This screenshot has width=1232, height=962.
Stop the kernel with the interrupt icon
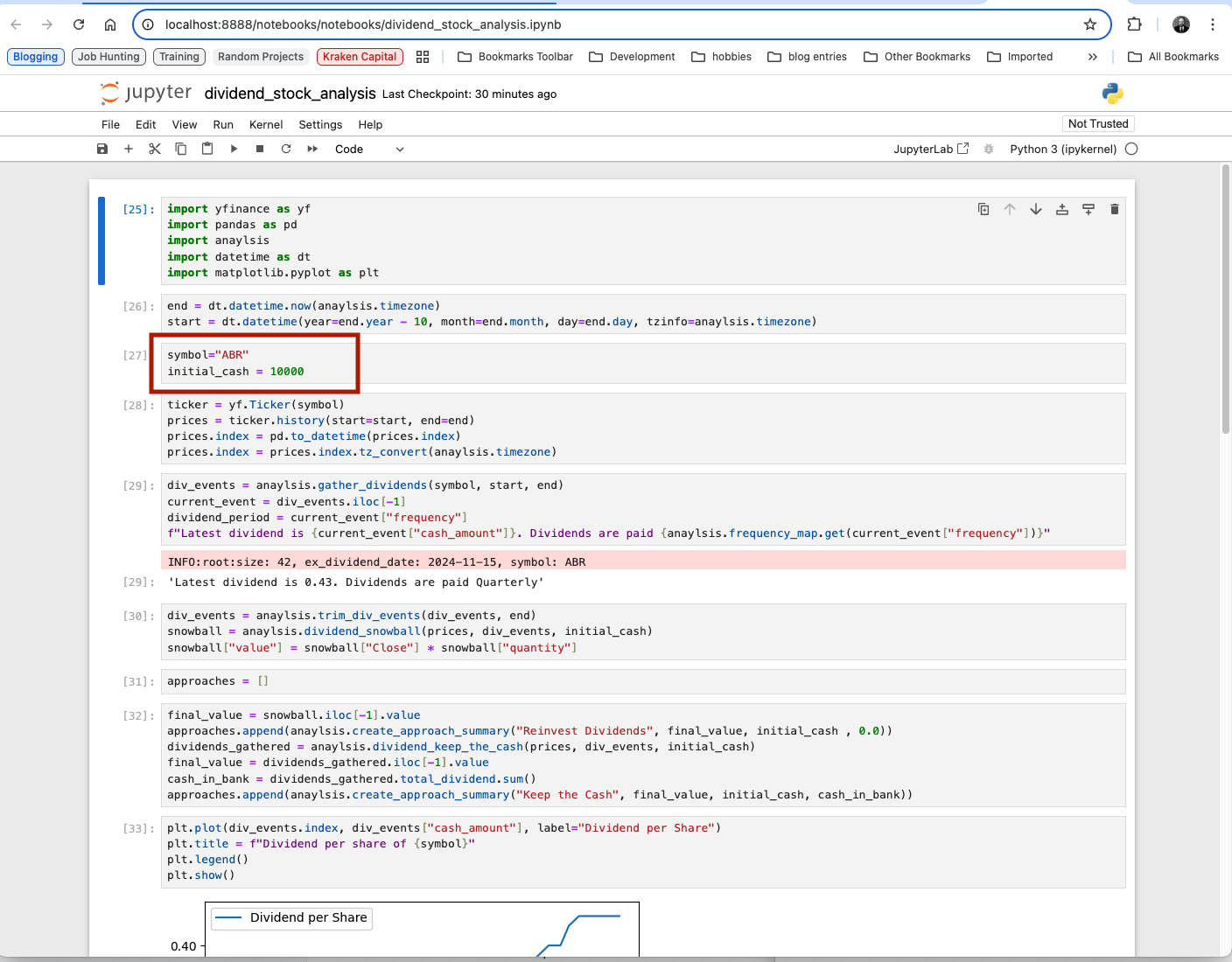coord(260,149)
